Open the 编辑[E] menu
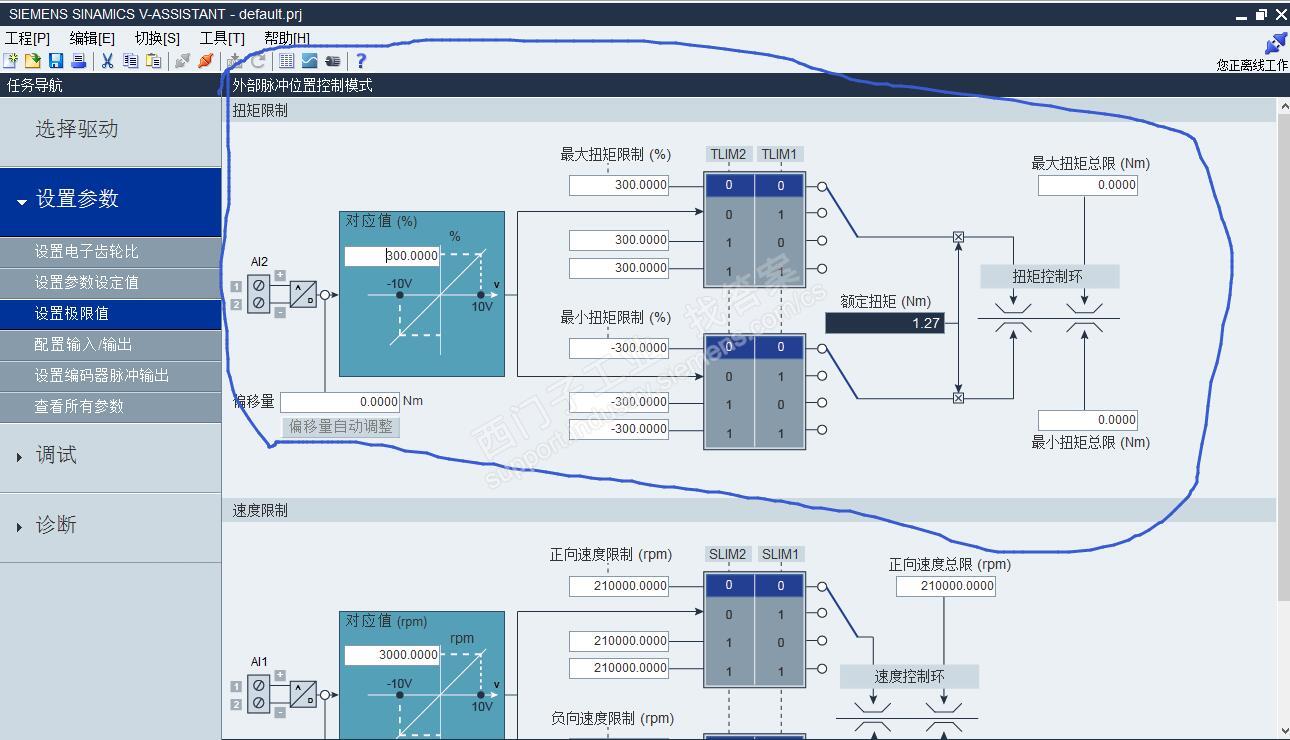Screen dimensions: 1290x740 tap(92, 38)
